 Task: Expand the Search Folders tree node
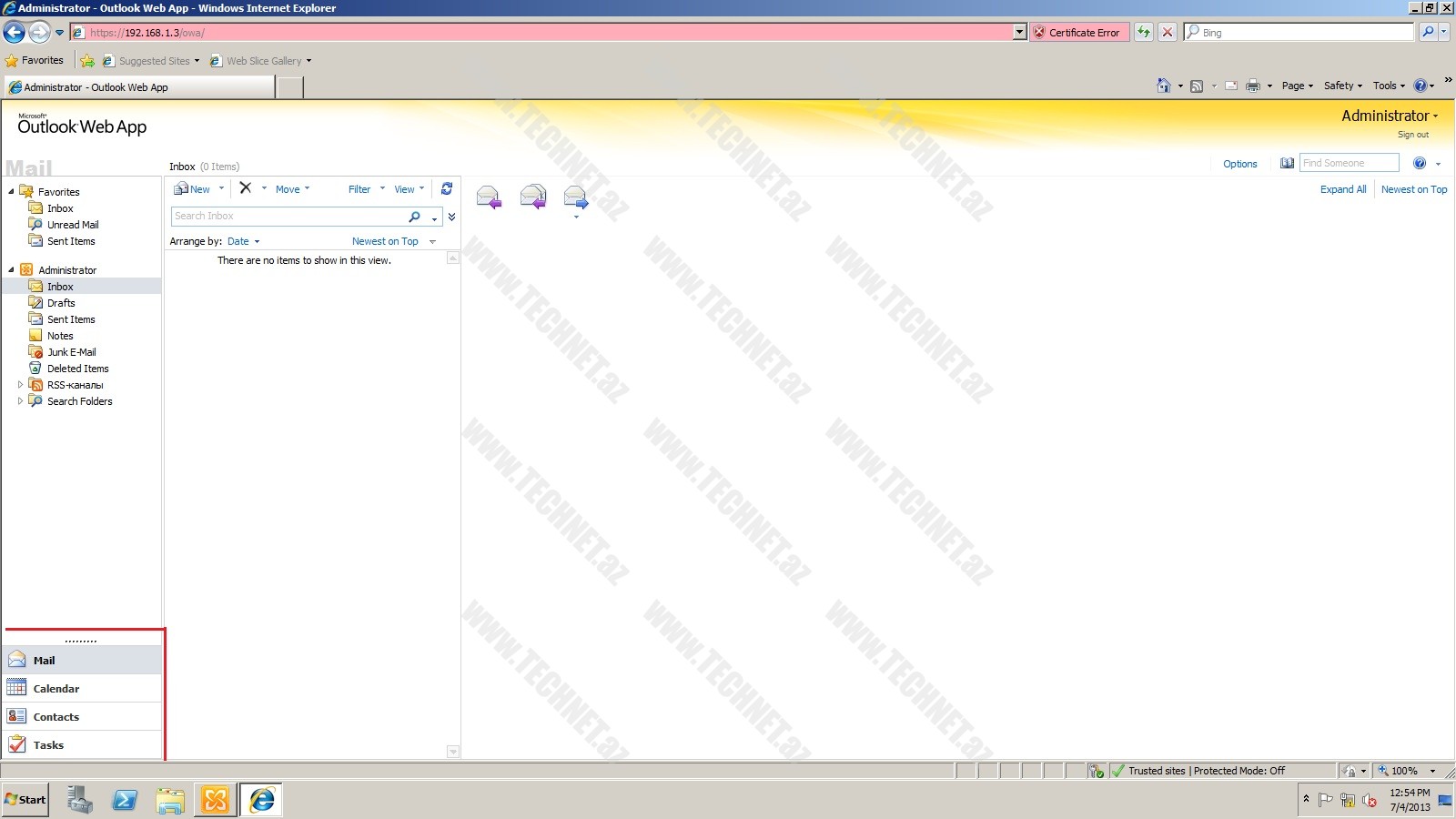pyautogui.click(x=20, y=401)
